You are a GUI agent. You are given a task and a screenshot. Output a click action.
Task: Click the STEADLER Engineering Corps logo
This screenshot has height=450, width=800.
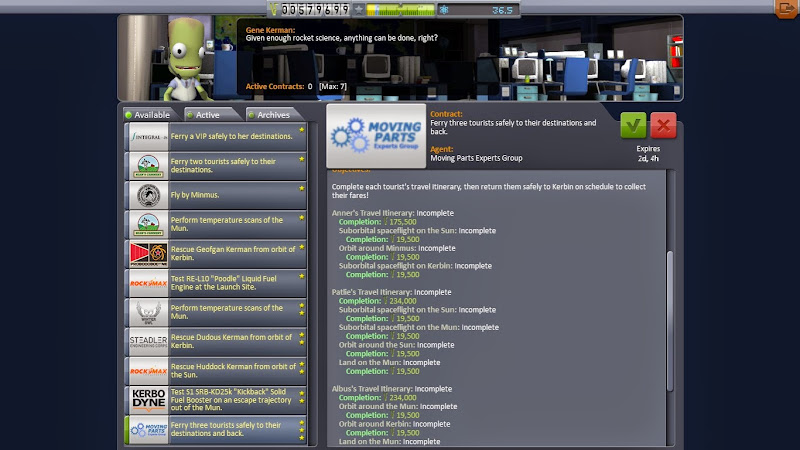pos(148,342)
